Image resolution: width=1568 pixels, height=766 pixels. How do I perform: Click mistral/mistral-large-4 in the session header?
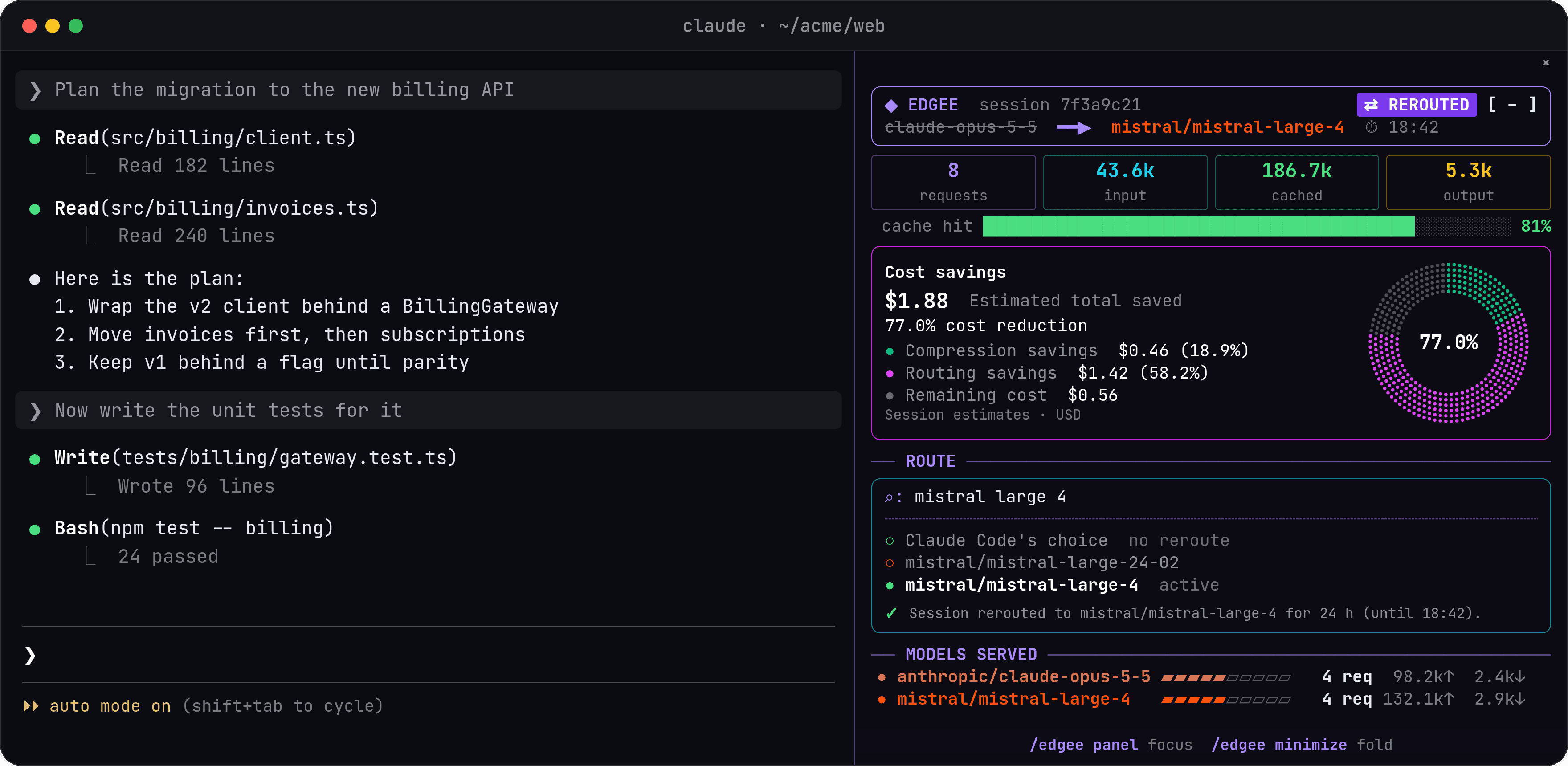[1227, 127]
